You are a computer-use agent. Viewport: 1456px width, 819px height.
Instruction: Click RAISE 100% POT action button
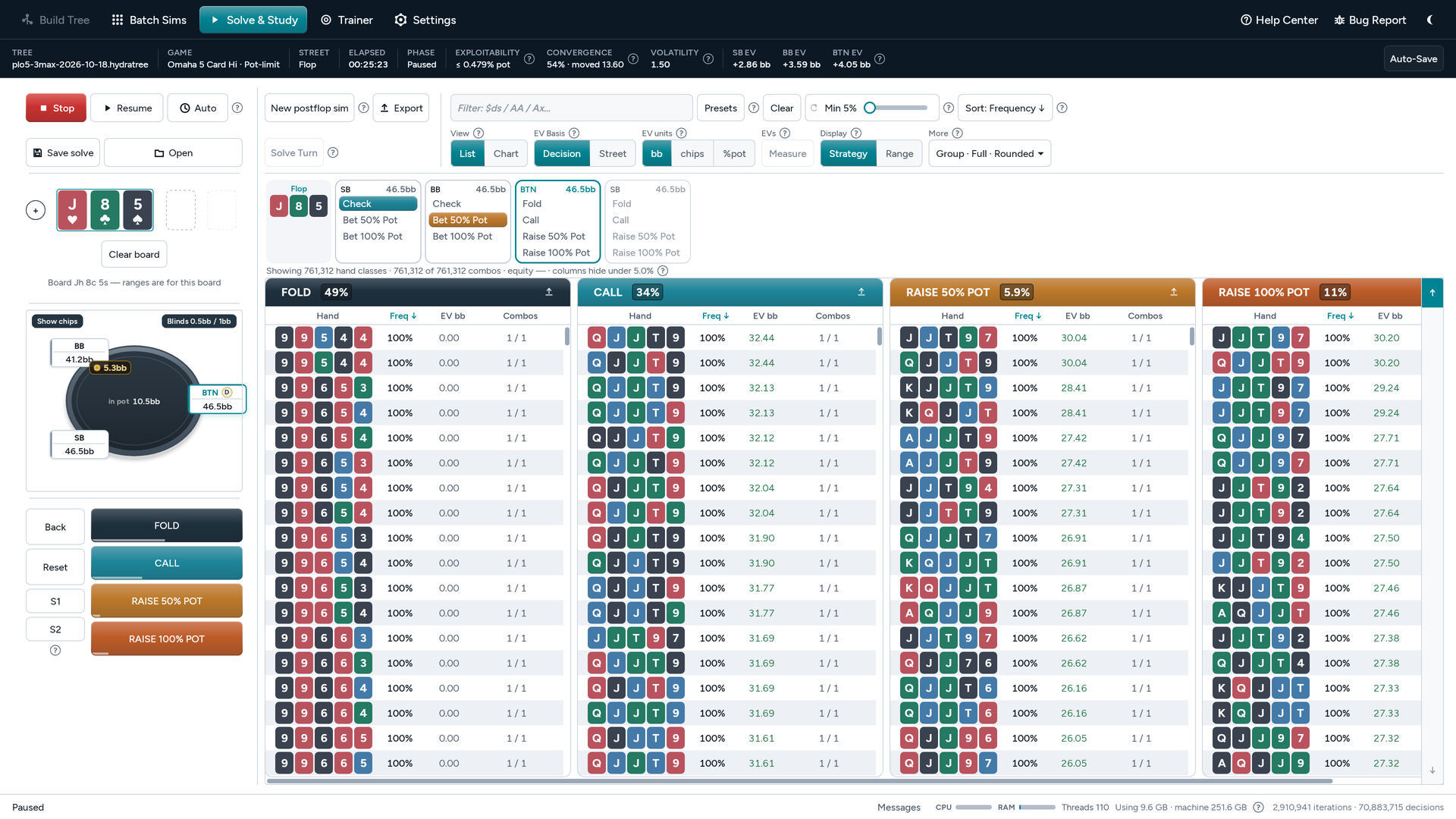pyautogui.click(x=167, y=639)
